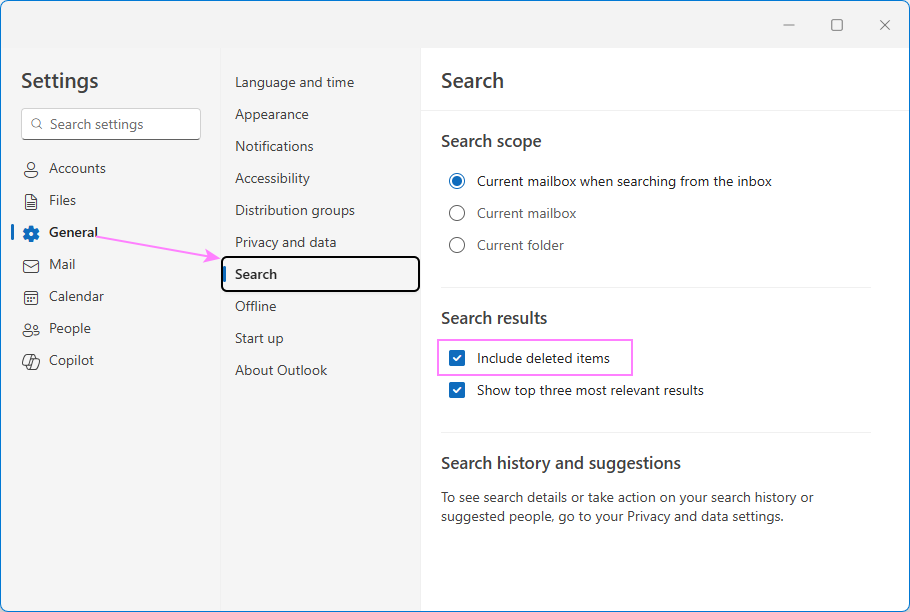Select Current mailbox when searching from inbox
This screenshot has height=612, width=910.
pyautogui.click(x=457, y=181)
